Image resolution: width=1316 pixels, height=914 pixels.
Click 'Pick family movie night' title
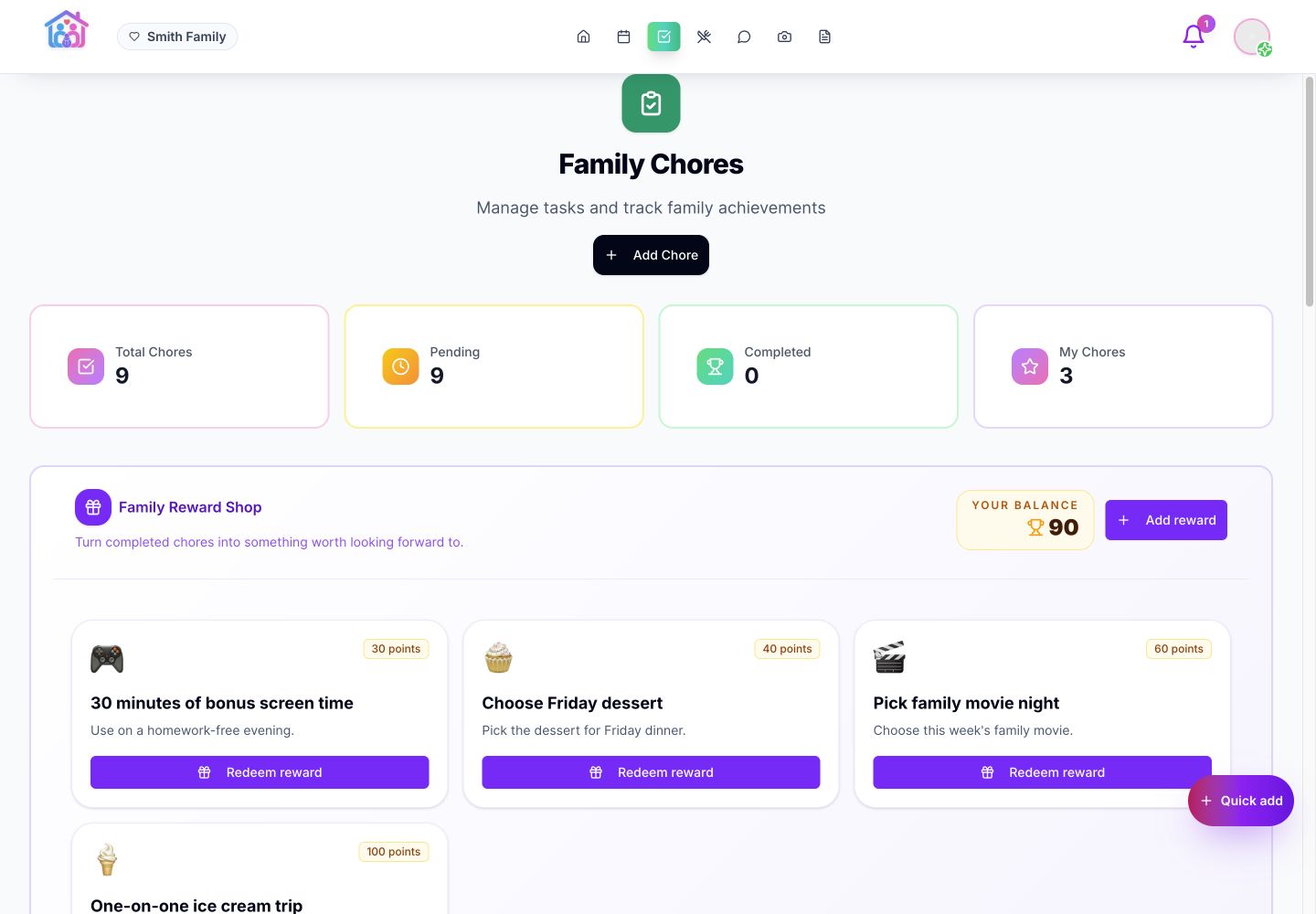(966, 703)
